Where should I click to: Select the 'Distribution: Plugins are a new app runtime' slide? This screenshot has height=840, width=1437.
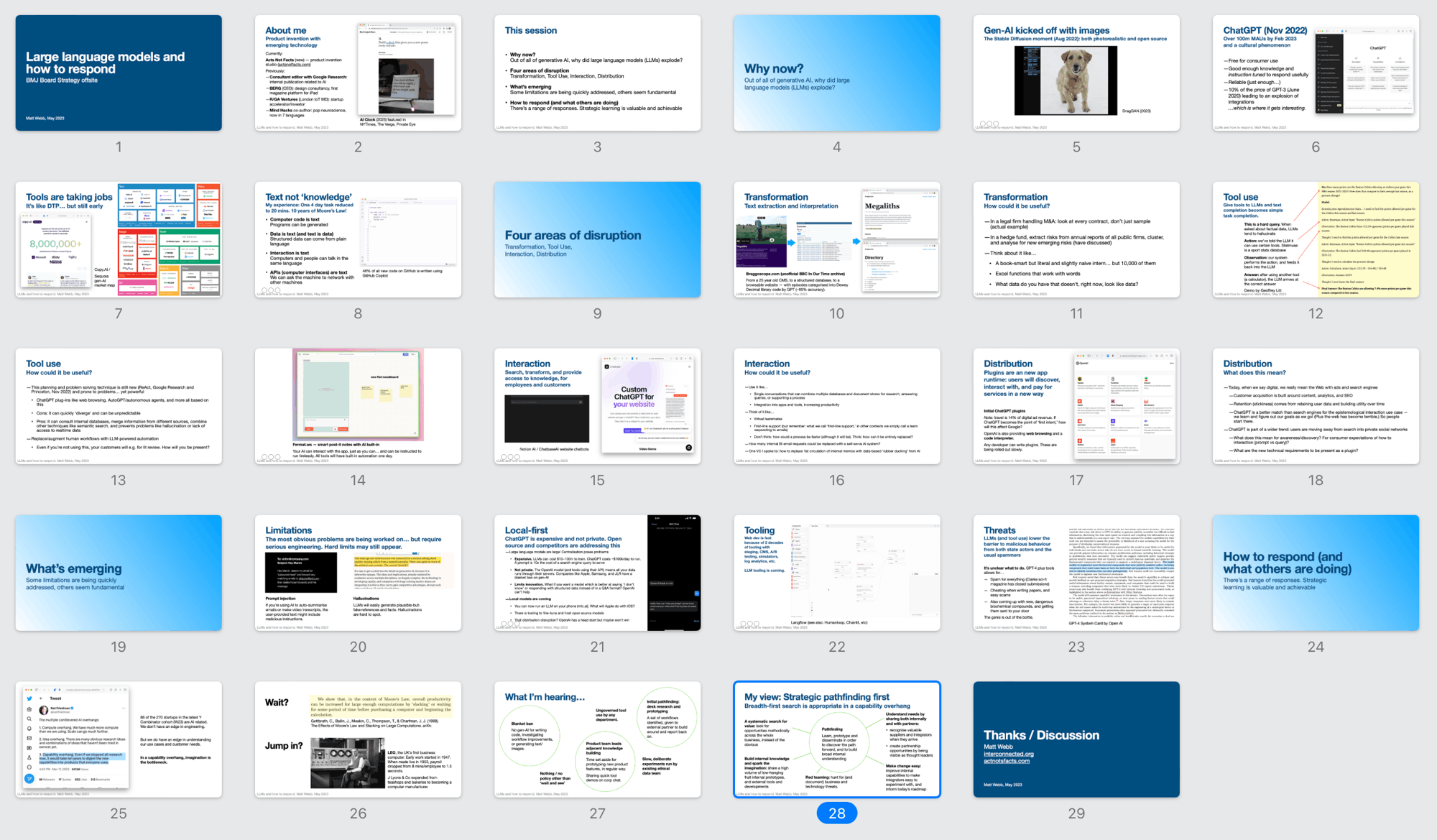click(x=1076, y=406)
